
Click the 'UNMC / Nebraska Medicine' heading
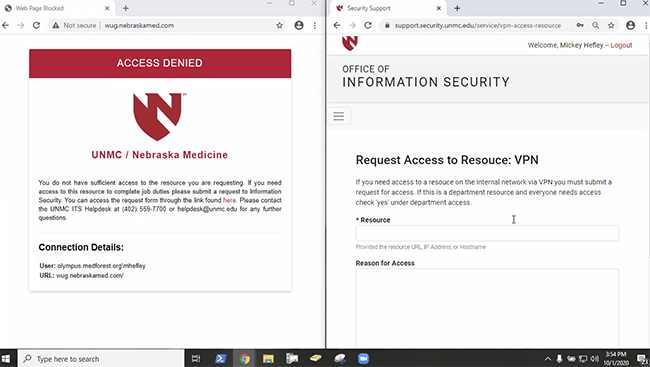(x=160, y=155)
